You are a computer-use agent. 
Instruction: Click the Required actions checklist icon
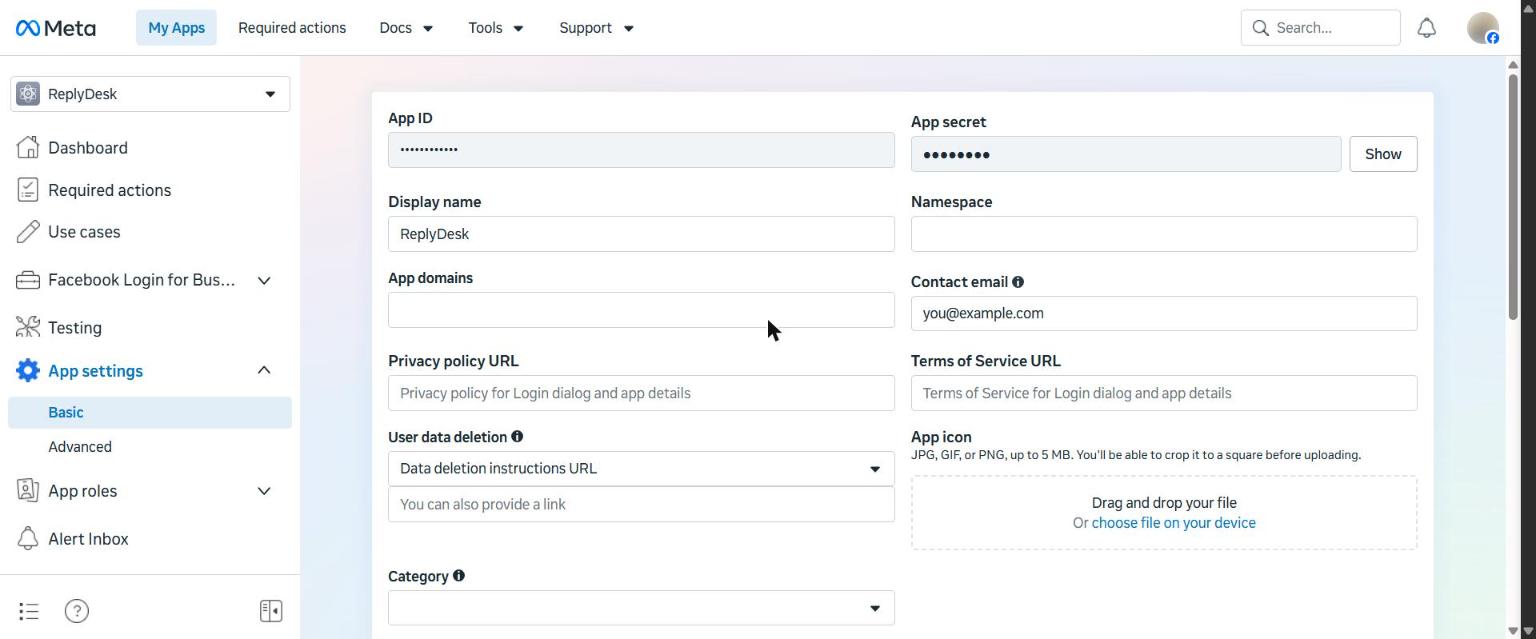[28, 190]
